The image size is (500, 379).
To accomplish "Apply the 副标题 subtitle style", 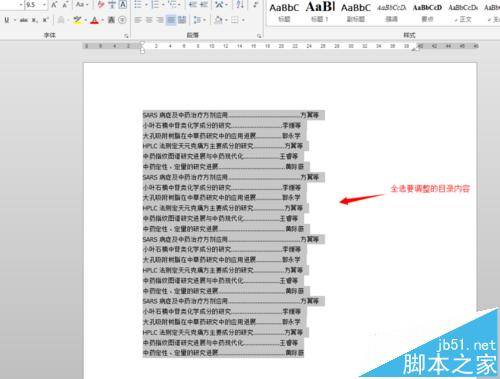I will click(356, 12).
